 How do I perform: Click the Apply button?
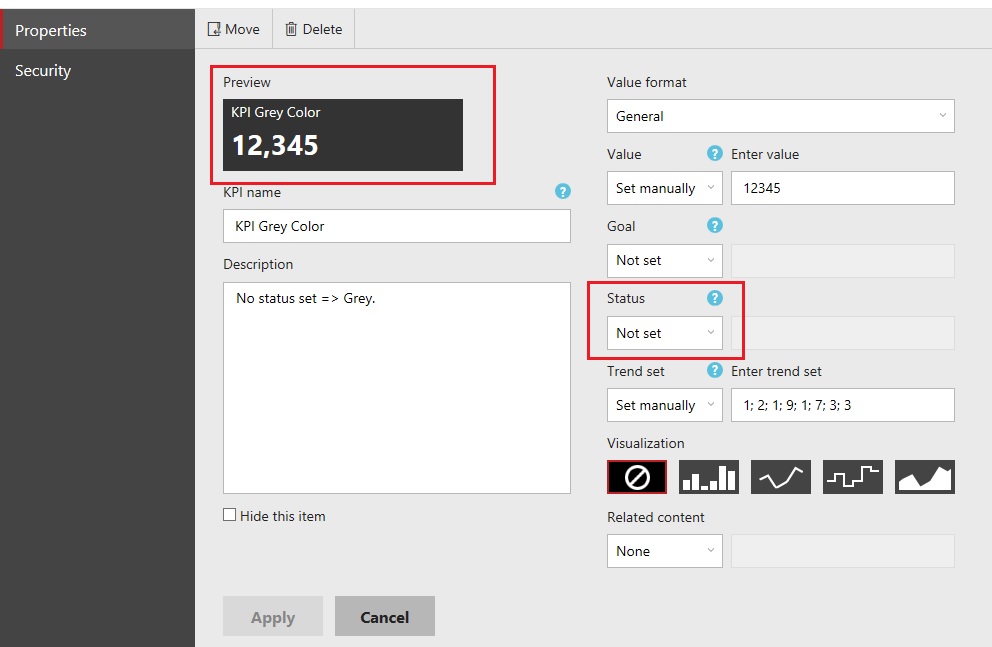(273, 616)
